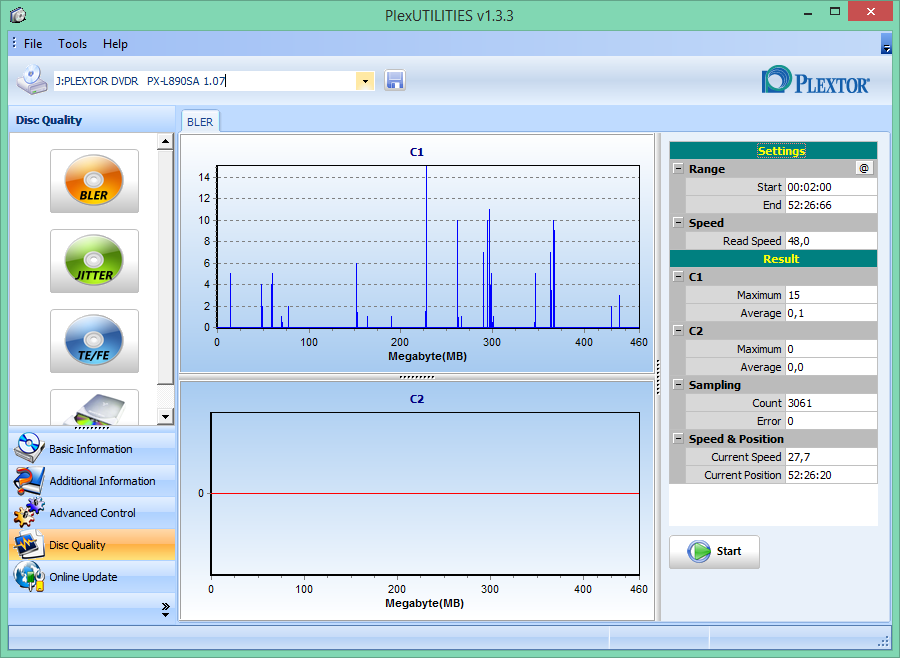Switch to the BLER tab
The width and height of the screenshot is (900, 658).
[x=200, y=122]
